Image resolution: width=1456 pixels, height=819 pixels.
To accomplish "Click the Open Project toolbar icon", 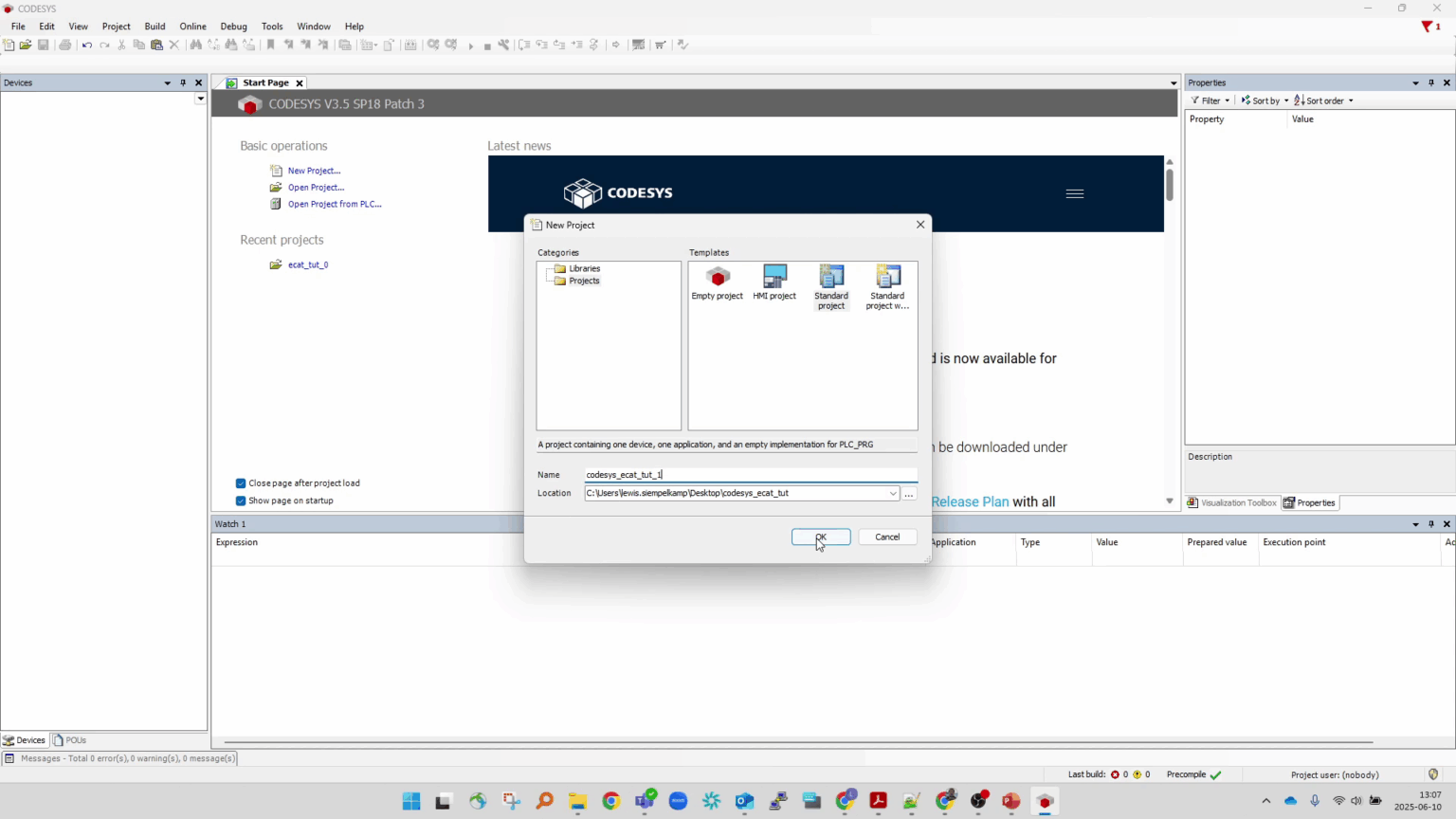I will point(26,45).
